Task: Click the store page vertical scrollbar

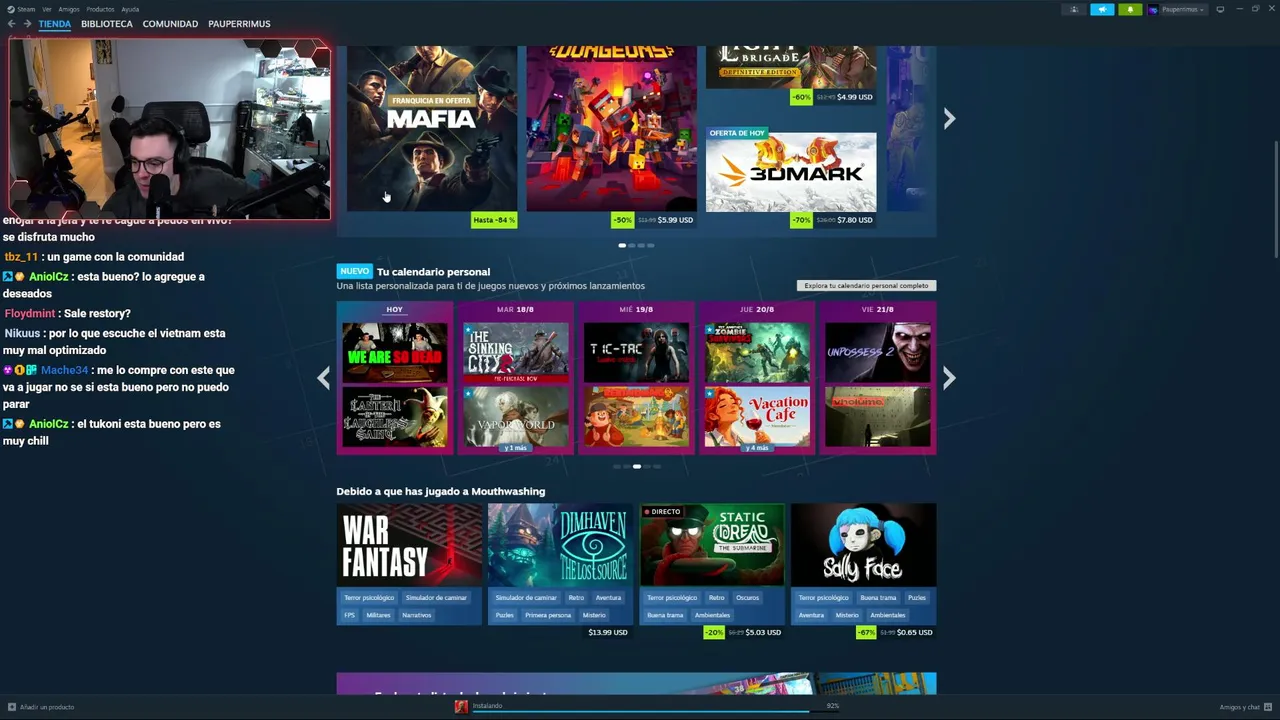Action: point(1275,200)
